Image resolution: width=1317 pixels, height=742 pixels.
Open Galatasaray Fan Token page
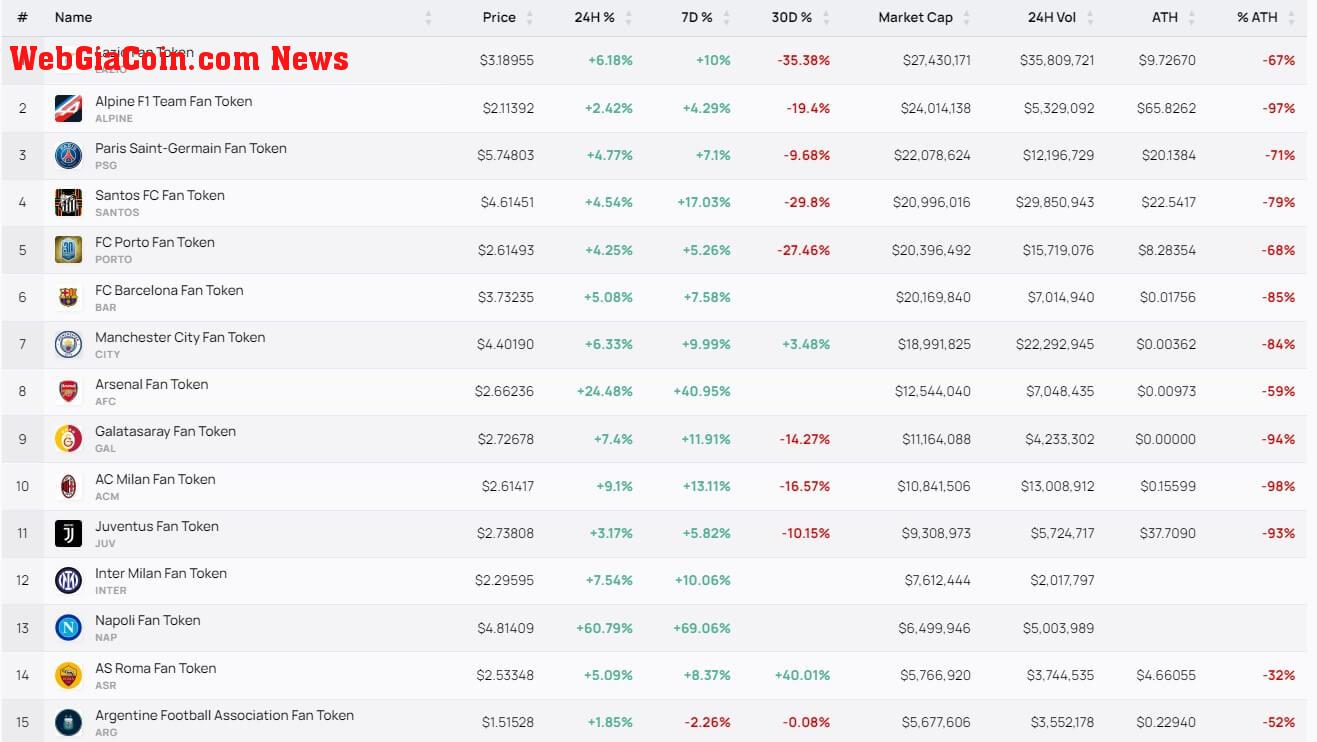[165, 431]
